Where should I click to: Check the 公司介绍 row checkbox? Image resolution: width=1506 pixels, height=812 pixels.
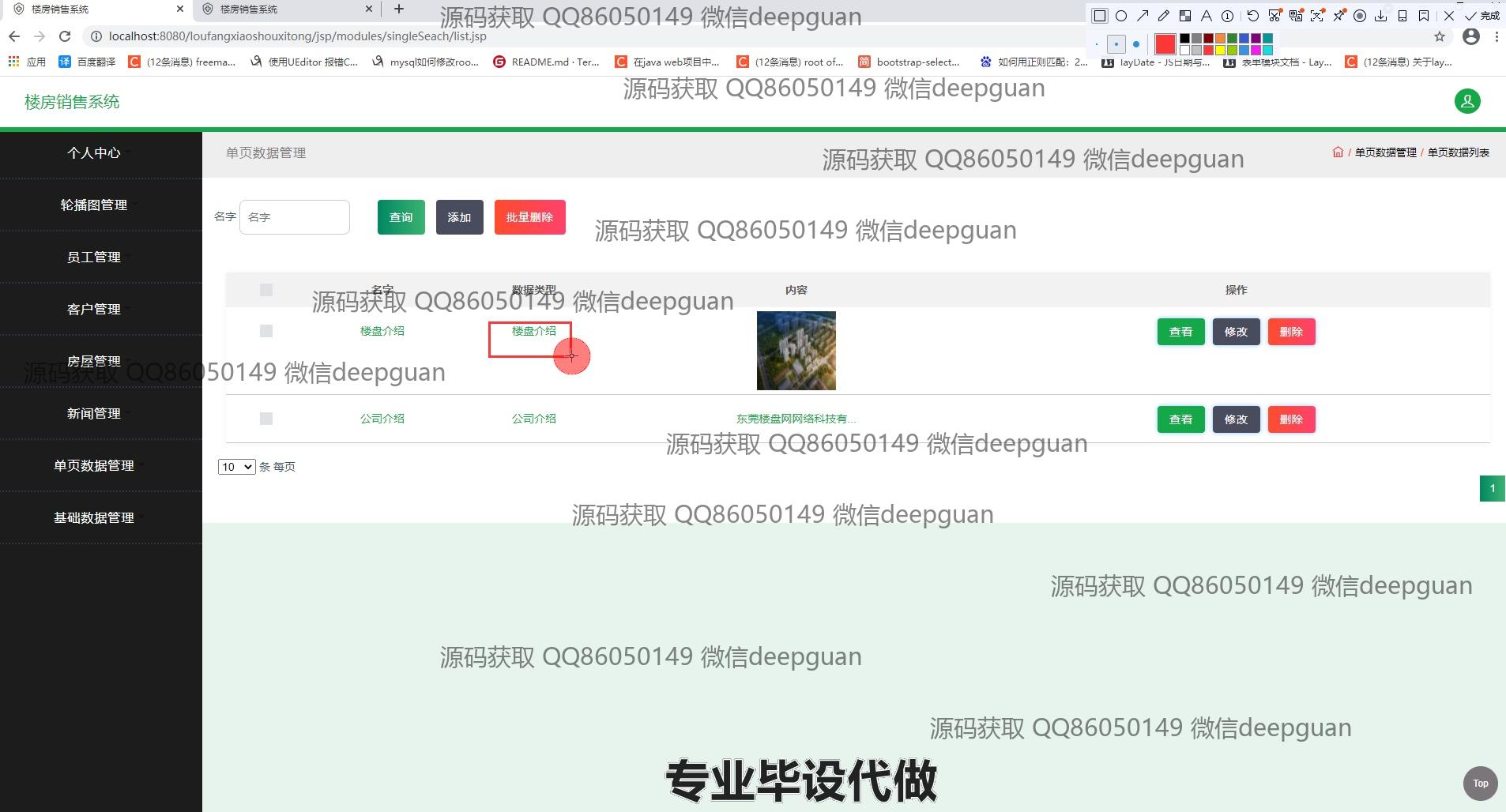(x=266, y=419)
